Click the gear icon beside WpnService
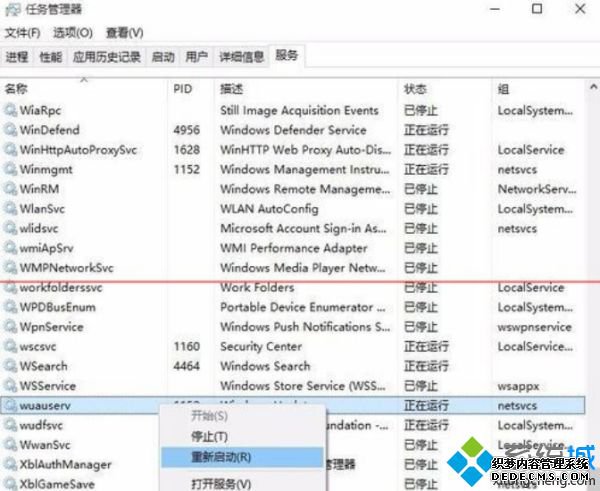The width and height of the screenshot is (600, 491). click(x=10, y=327)
